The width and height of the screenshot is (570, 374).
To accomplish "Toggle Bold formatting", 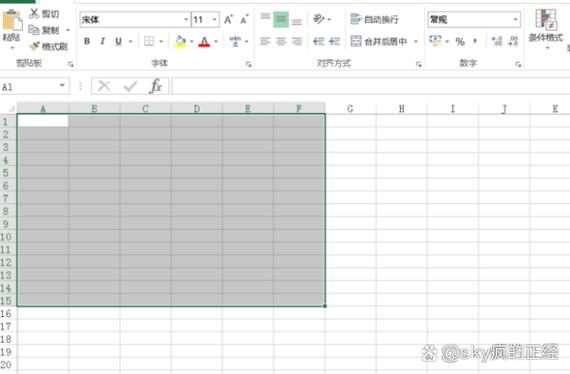I will [x=87, y=41].
